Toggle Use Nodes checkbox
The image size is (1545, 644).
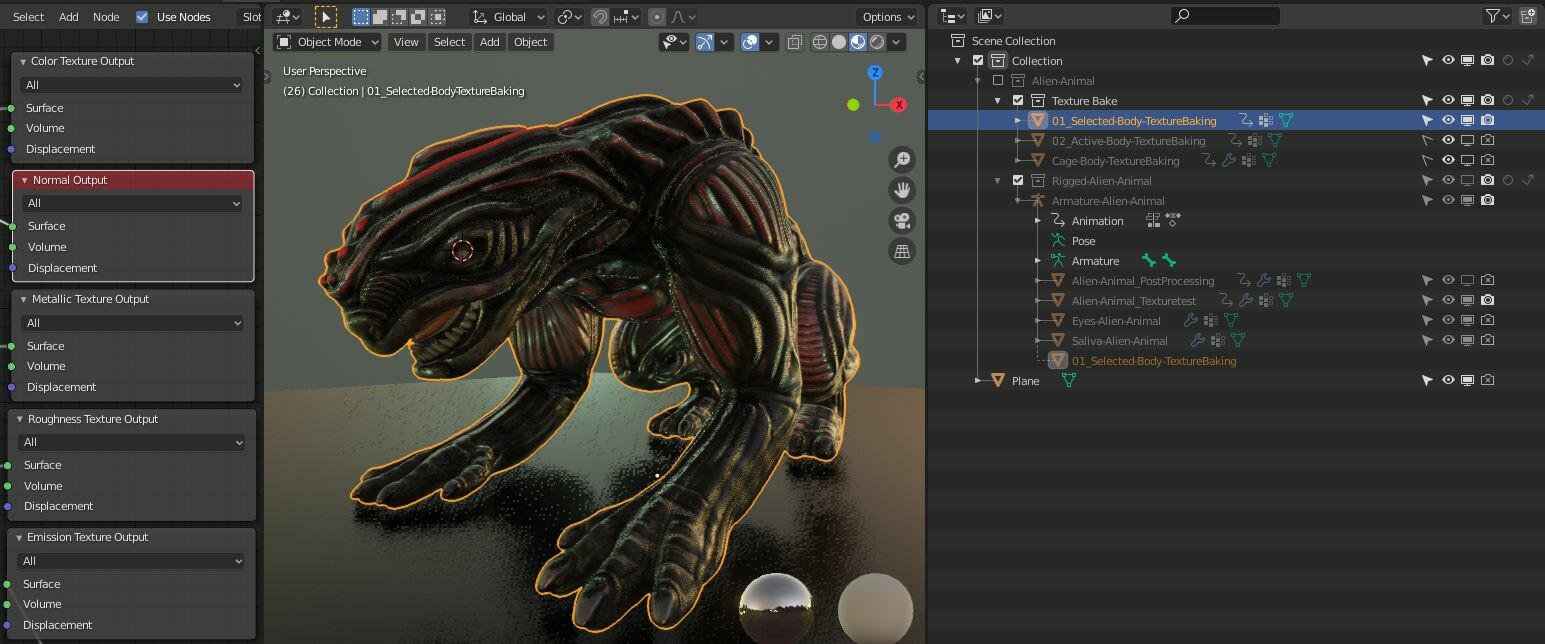click(x=142, y=17)
